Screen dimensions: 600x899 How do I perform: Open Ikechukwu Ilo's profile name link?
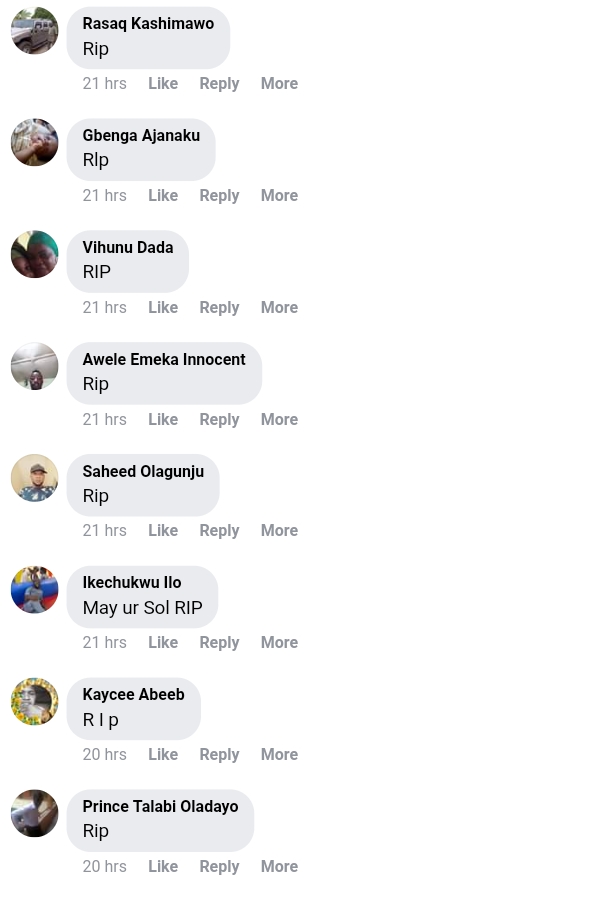pos(132,583)
